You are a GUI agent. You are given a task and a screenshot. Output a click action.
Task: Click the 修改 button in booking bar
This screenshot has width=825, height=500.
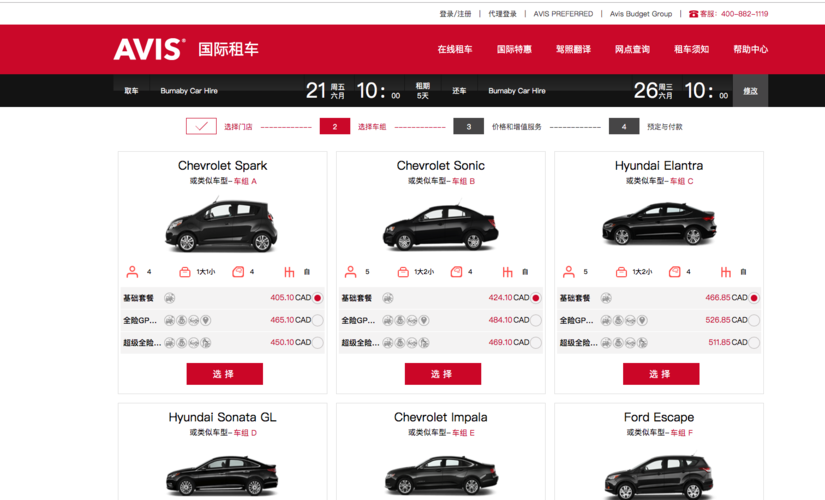tap(750, 91)
